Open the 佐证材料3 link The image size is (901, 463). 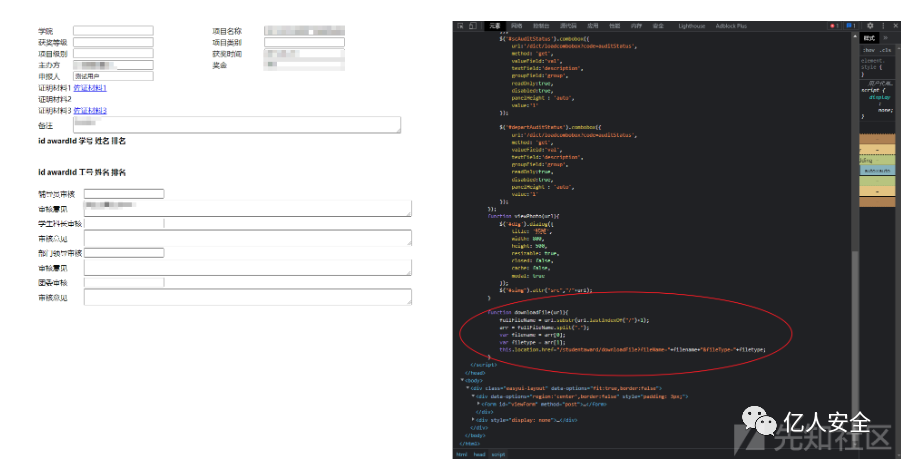coord(90,110)
